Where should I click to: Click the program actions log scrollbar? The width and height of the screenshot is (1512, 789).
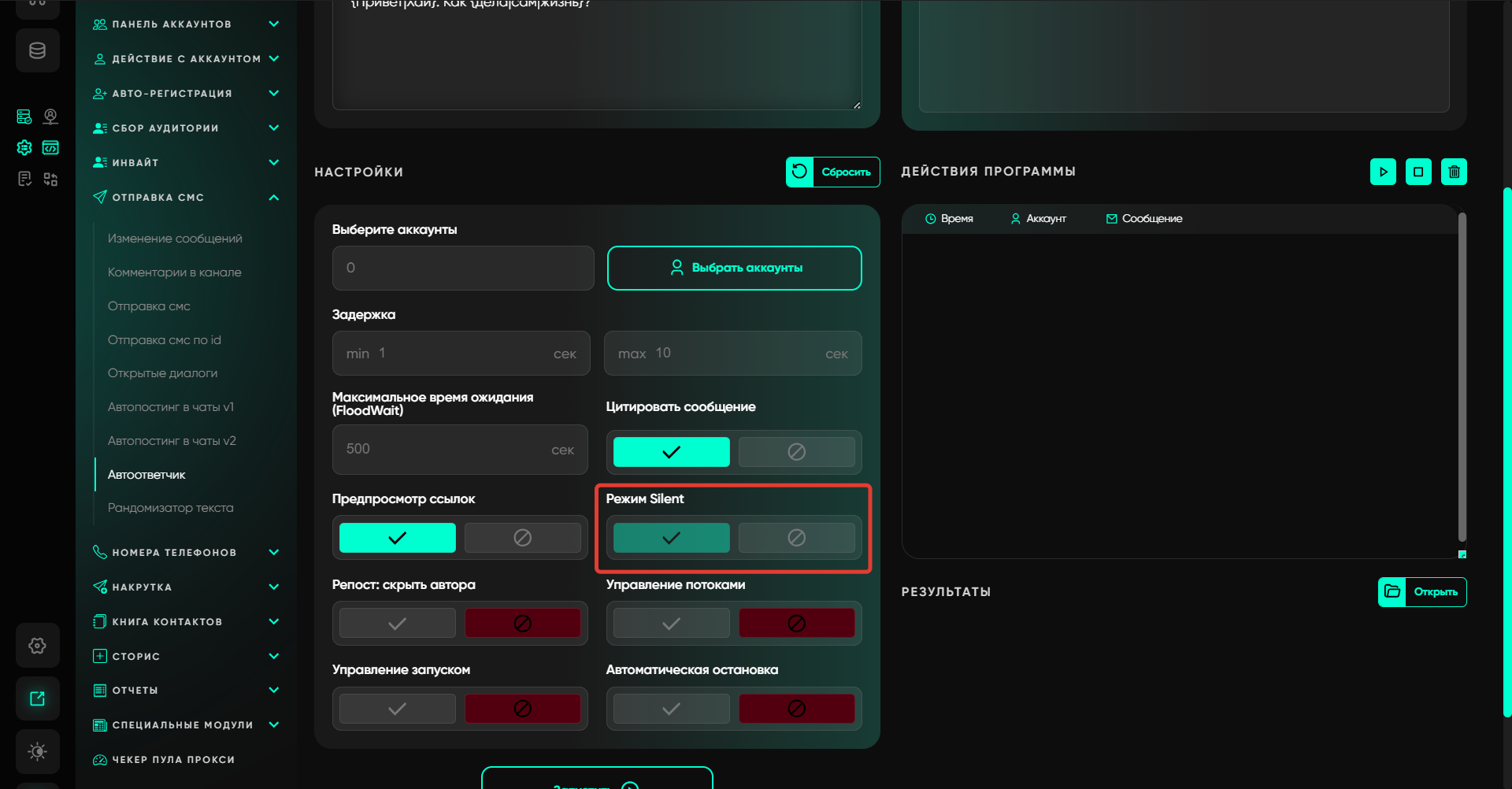pyautogui.click(x=1462, y=376)
